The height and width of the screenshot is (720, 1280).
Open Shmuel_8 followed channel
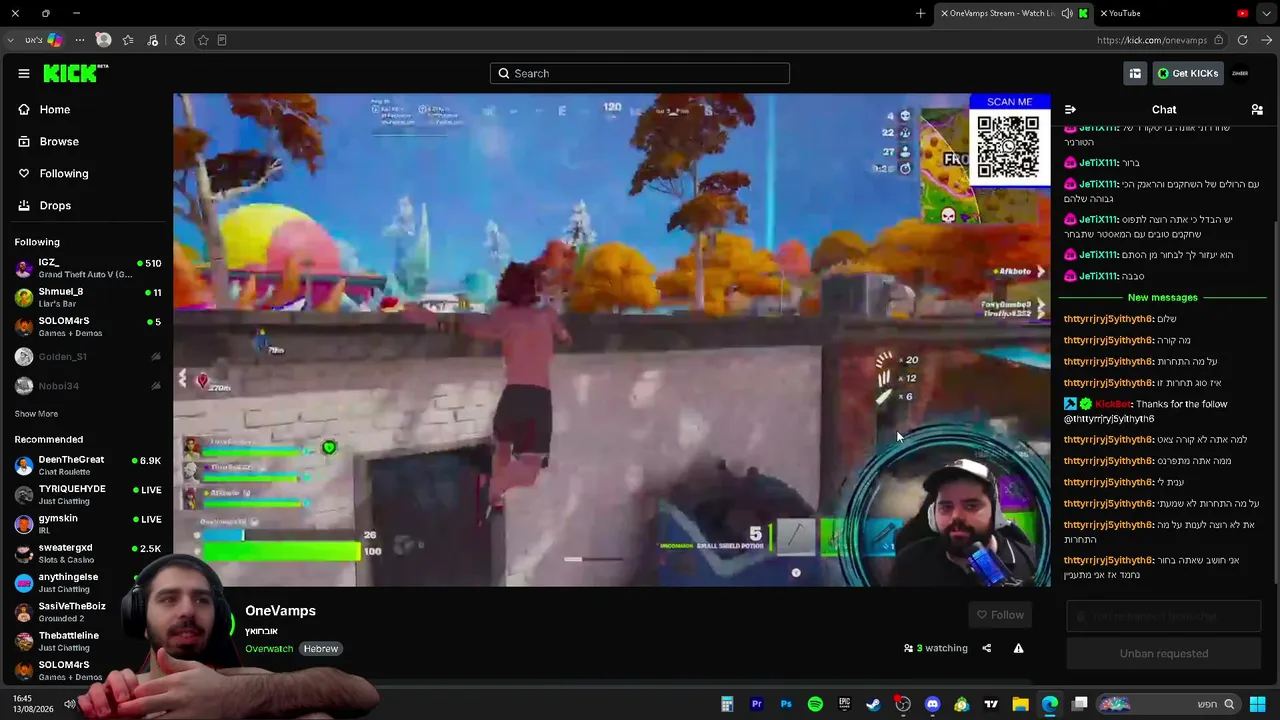pyautogui.click(x=88, y=297)
